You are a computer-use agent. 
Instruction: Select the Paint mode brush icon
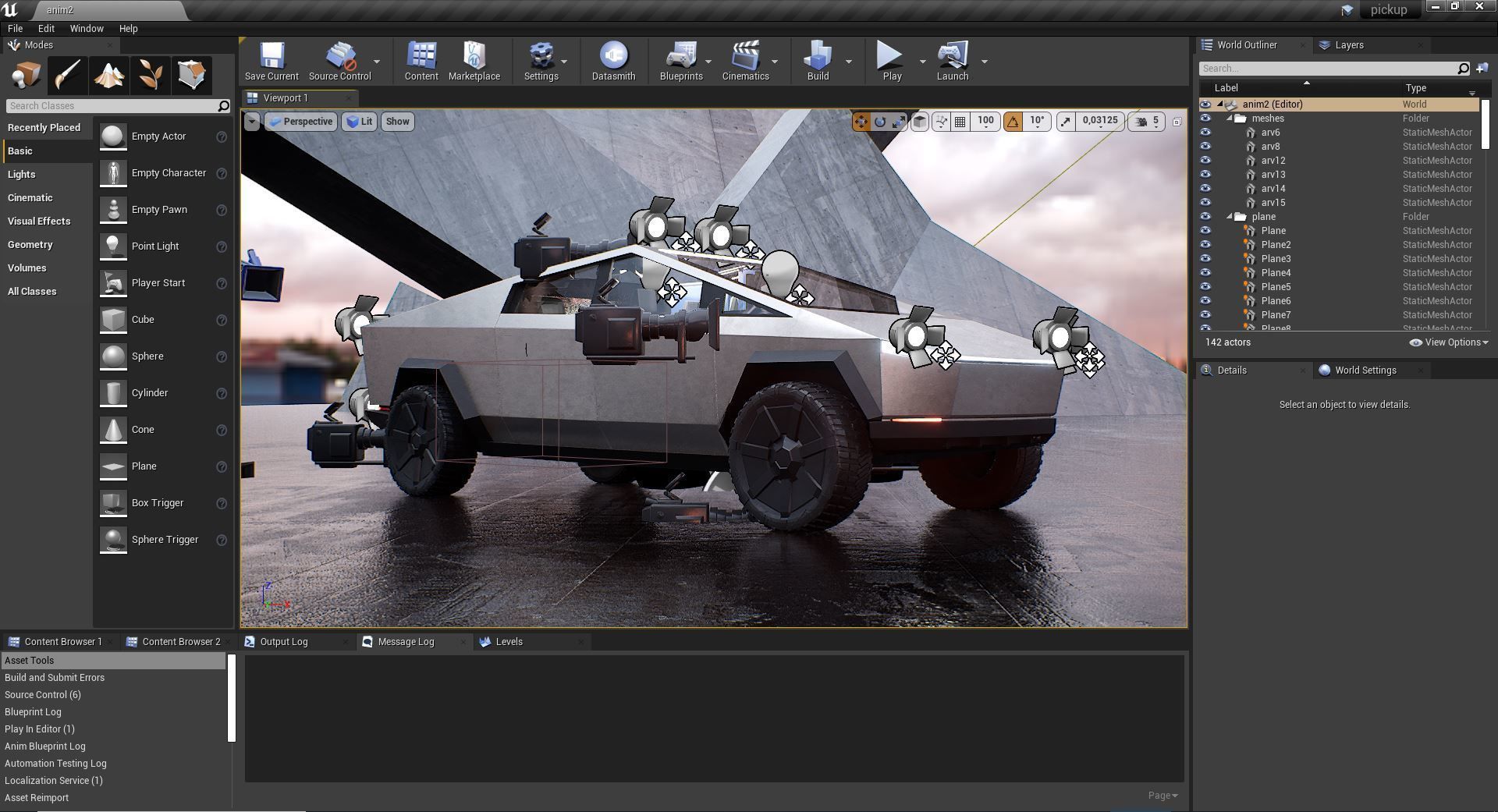(x=67, y=75)
